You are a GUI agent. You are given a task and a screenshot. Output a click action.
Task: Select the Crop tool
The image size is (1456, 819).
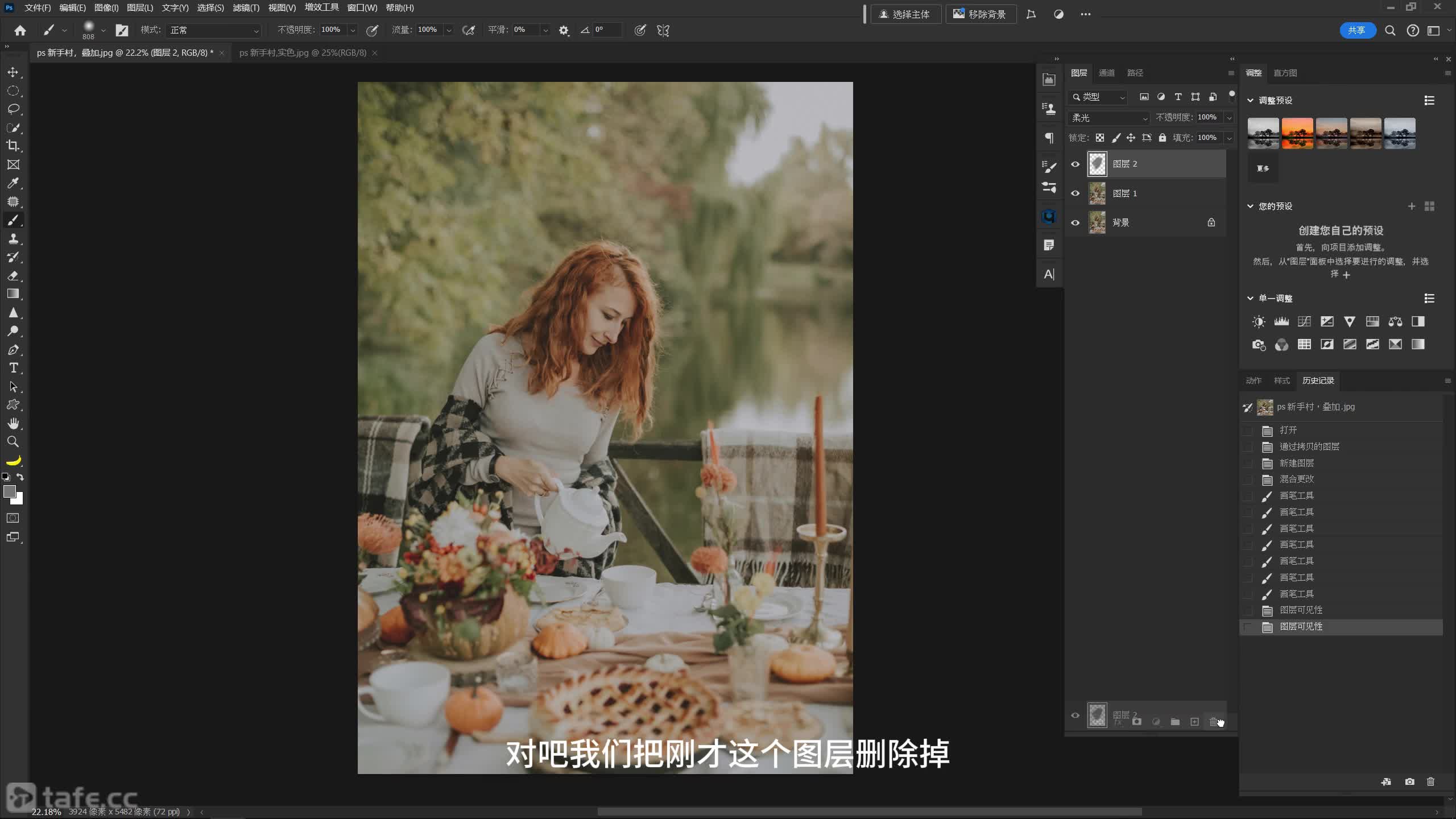(13, 146)
